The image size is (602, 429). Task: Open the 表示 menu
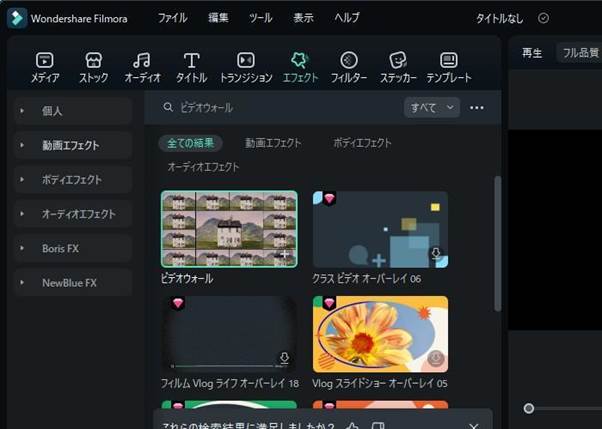coord(303,18)
